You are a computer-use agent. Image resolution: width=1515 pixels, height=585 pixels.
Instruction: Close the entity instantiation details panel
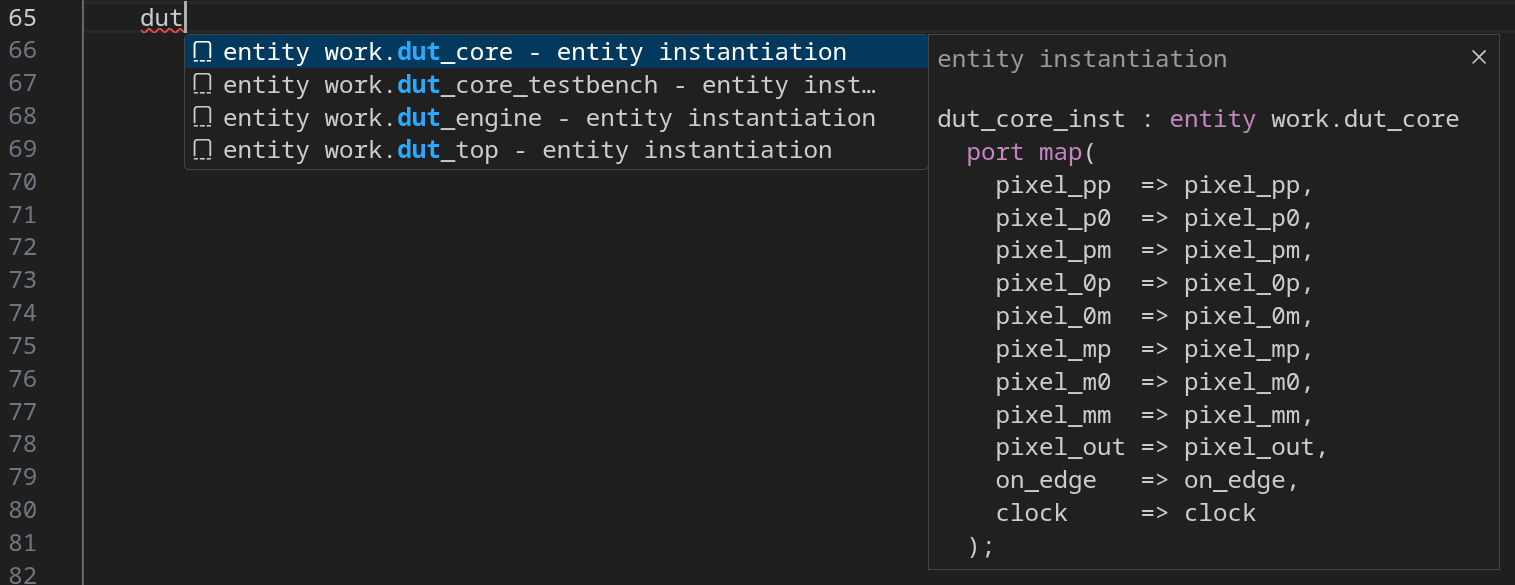coord(1479,58)
